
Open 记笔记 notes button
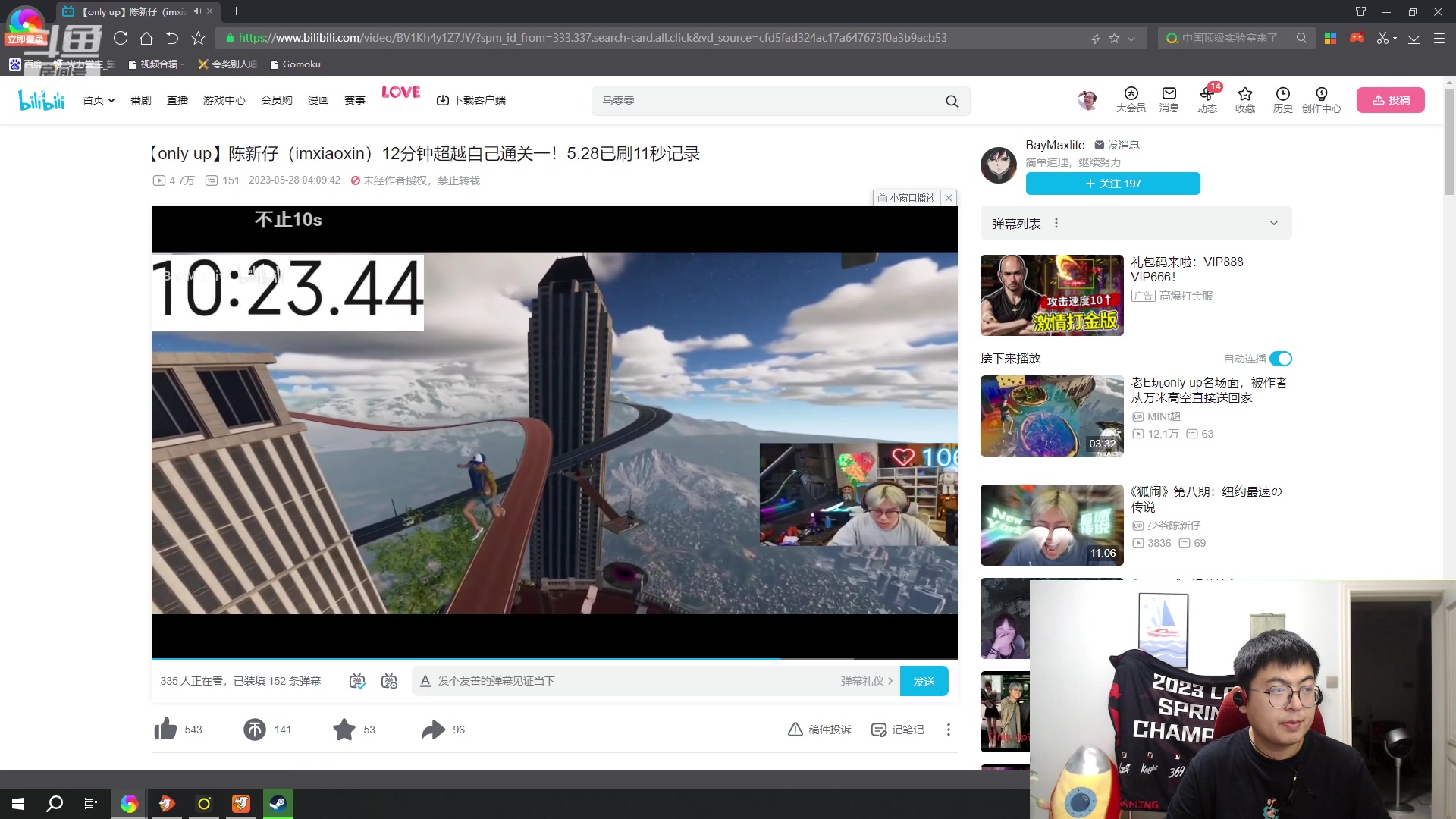point(898,729)
